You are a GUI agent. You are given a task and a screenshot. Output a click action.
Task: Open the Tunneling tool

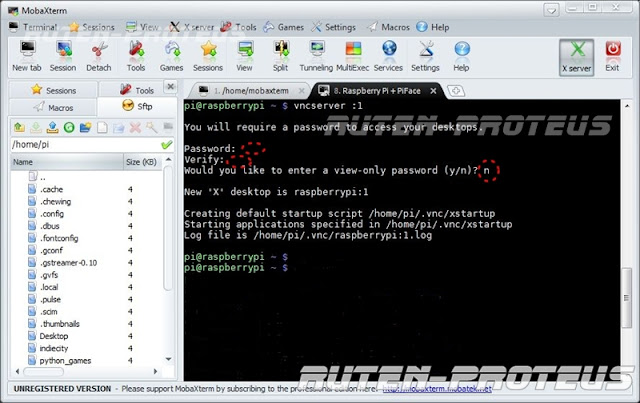click(x=316, y=57)
